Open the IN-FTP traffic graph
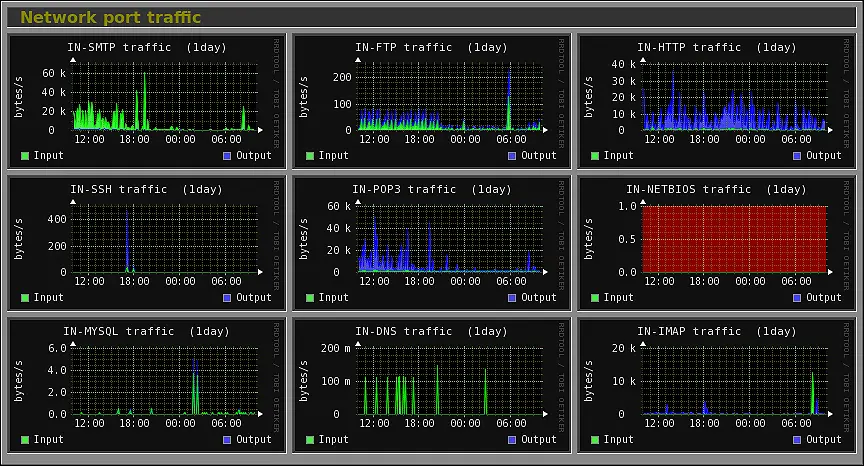The height and width of the screenshot is (466, 864). click(432, 101)
